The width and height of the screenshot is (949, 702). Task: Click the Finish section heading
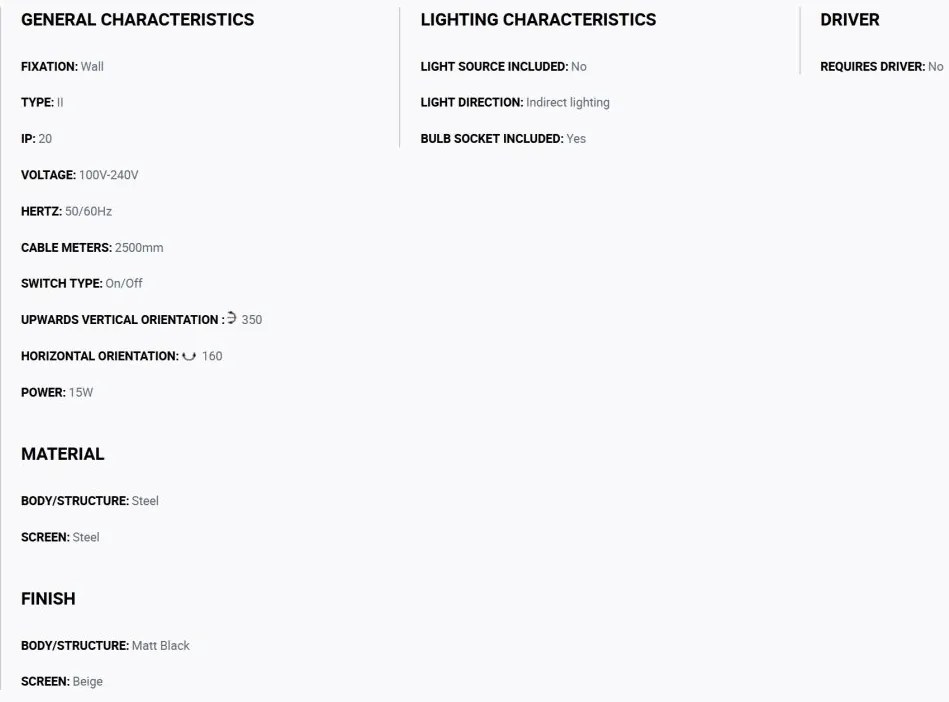click(48, 599)
